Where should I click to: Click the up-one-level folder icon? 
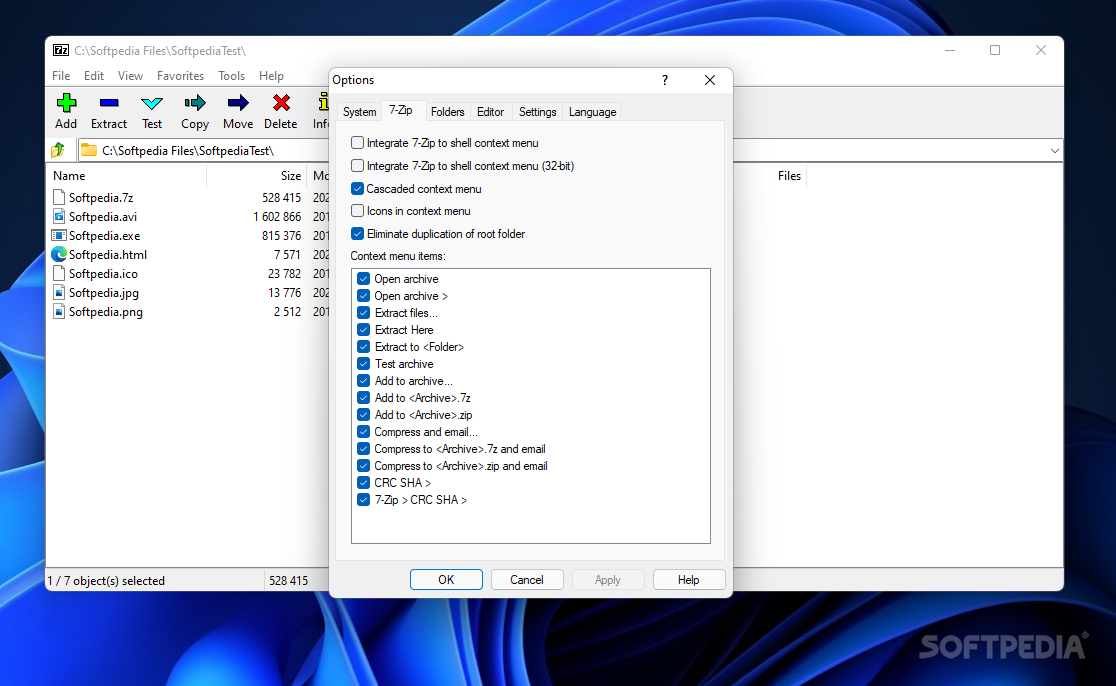(x=58, y=150)
